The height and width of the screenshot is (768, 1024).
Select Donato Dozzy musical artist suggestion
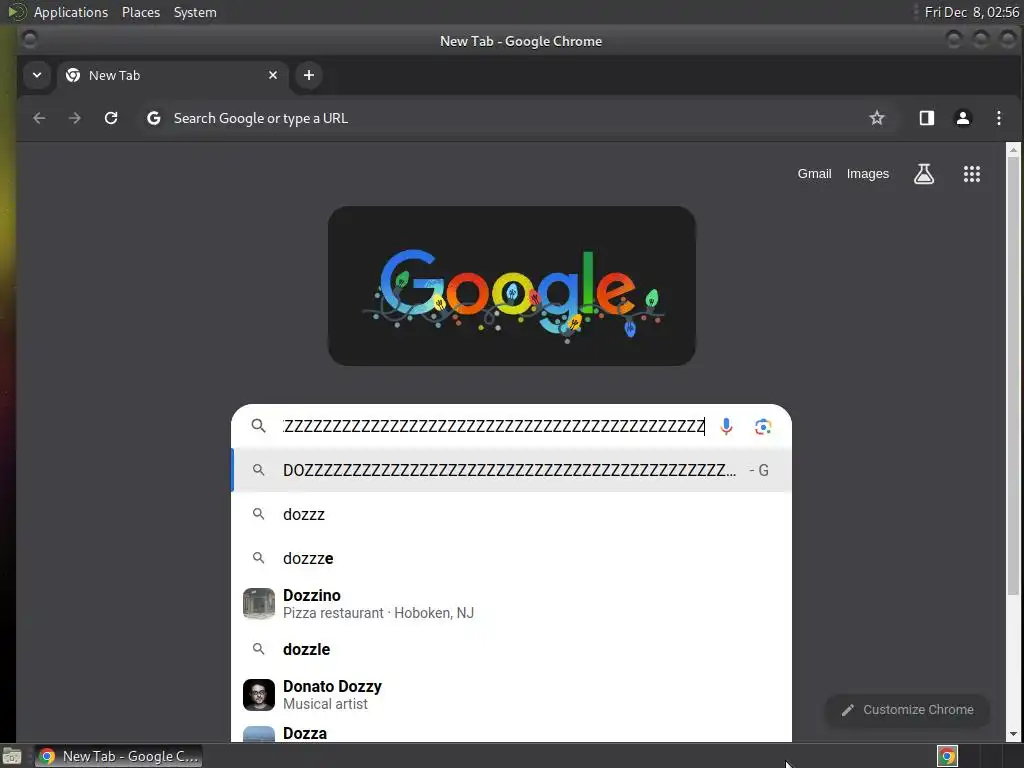click(x=511, y=695)
